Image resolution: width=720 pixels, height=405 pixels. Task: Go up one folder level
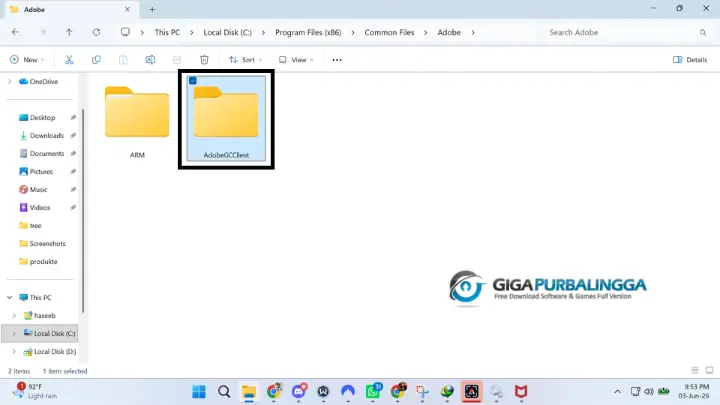point(69,32)
